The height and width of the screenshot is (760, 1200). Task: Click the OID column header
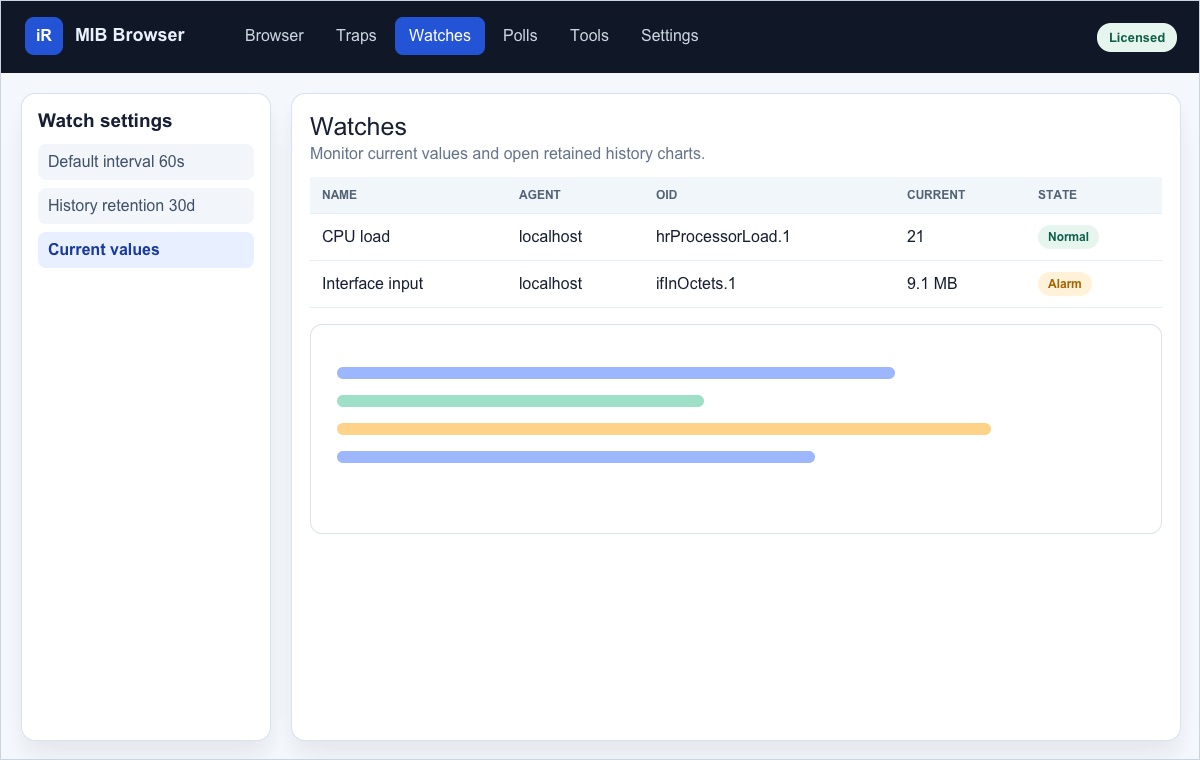(x=667, y=195)
